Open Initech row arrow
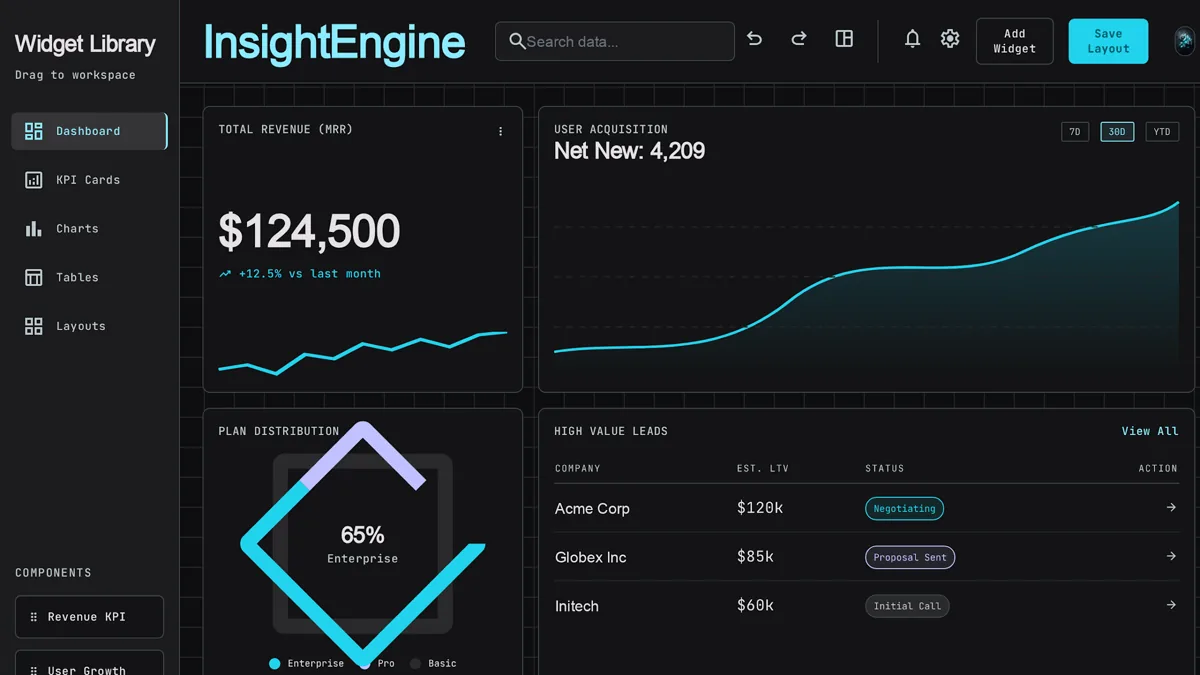The height and width of the screenshot is (675, 1200). [x=1171, y=605]
